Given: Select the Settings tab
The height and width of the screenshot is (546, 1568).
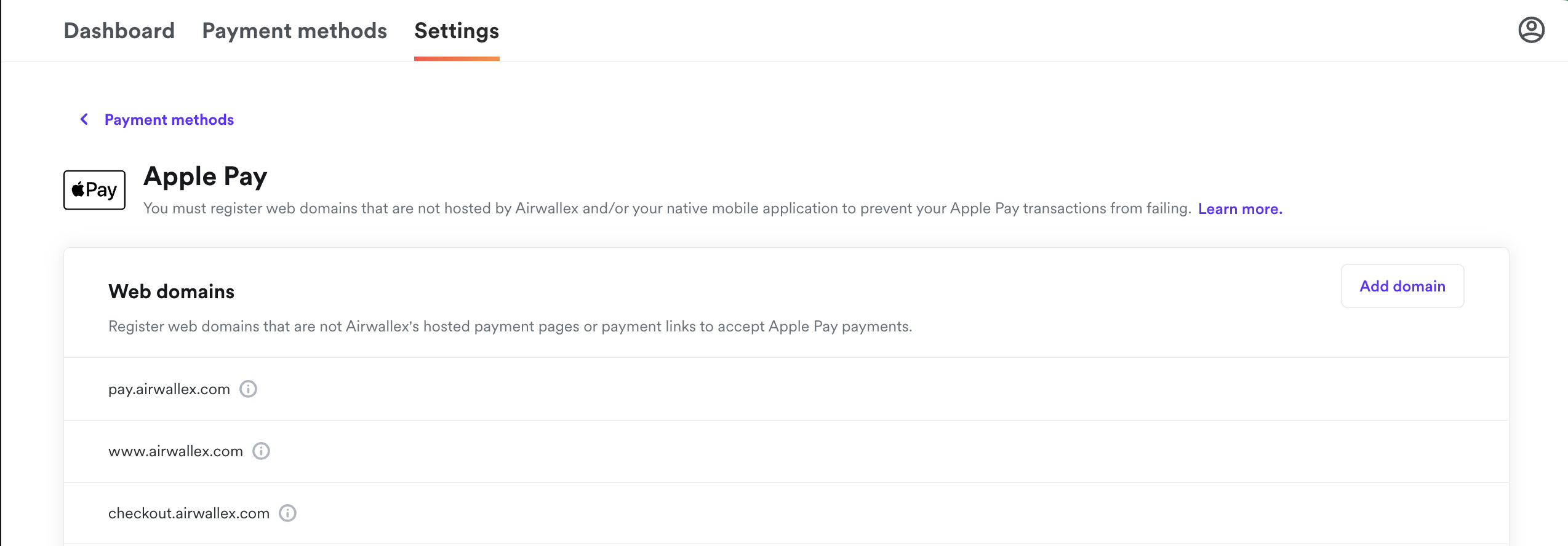Looking at the screenshot, I should point(457,31).
